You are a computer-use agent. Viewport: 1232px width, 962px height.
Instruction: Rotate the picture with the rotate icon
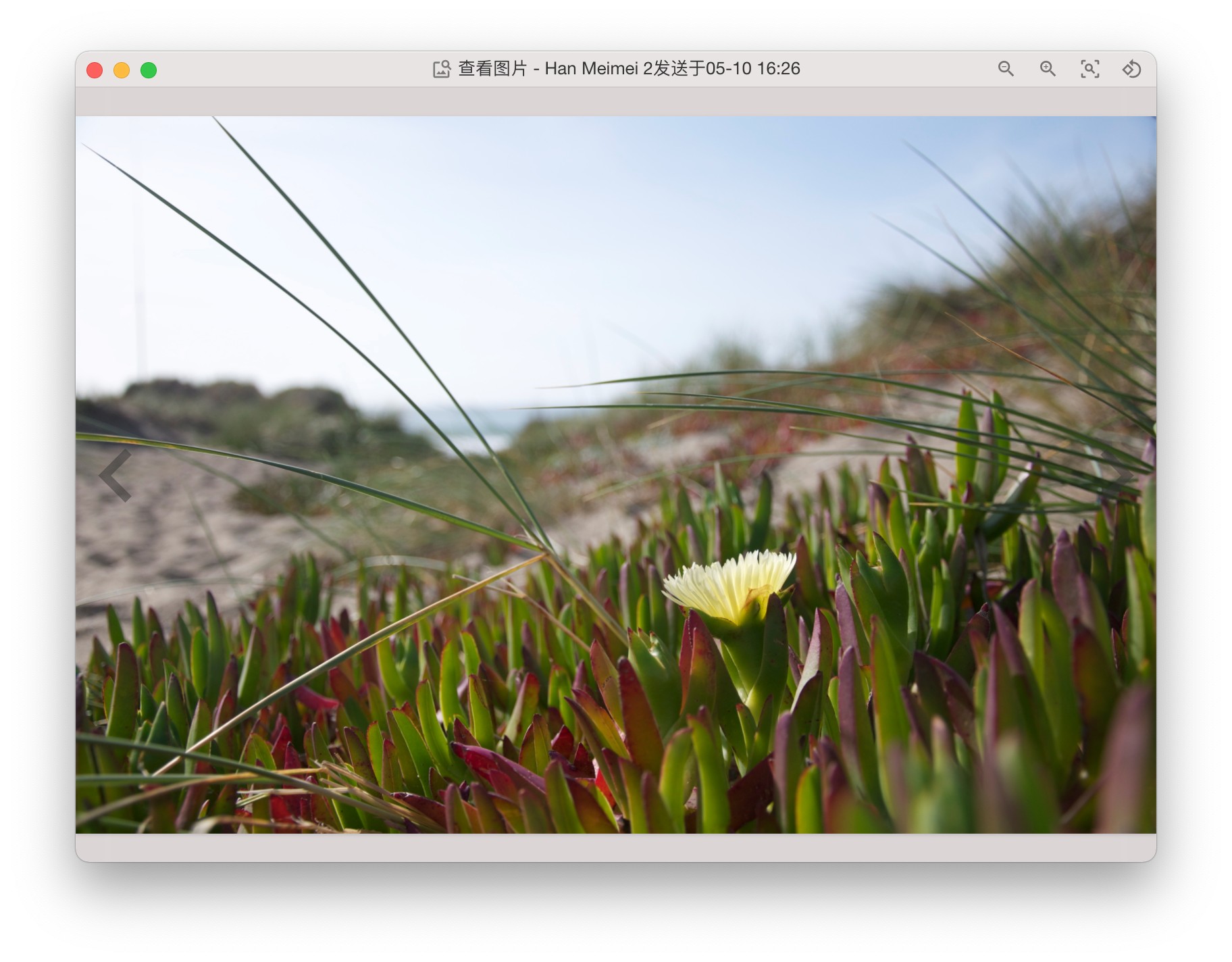[x=1131, y=69]
